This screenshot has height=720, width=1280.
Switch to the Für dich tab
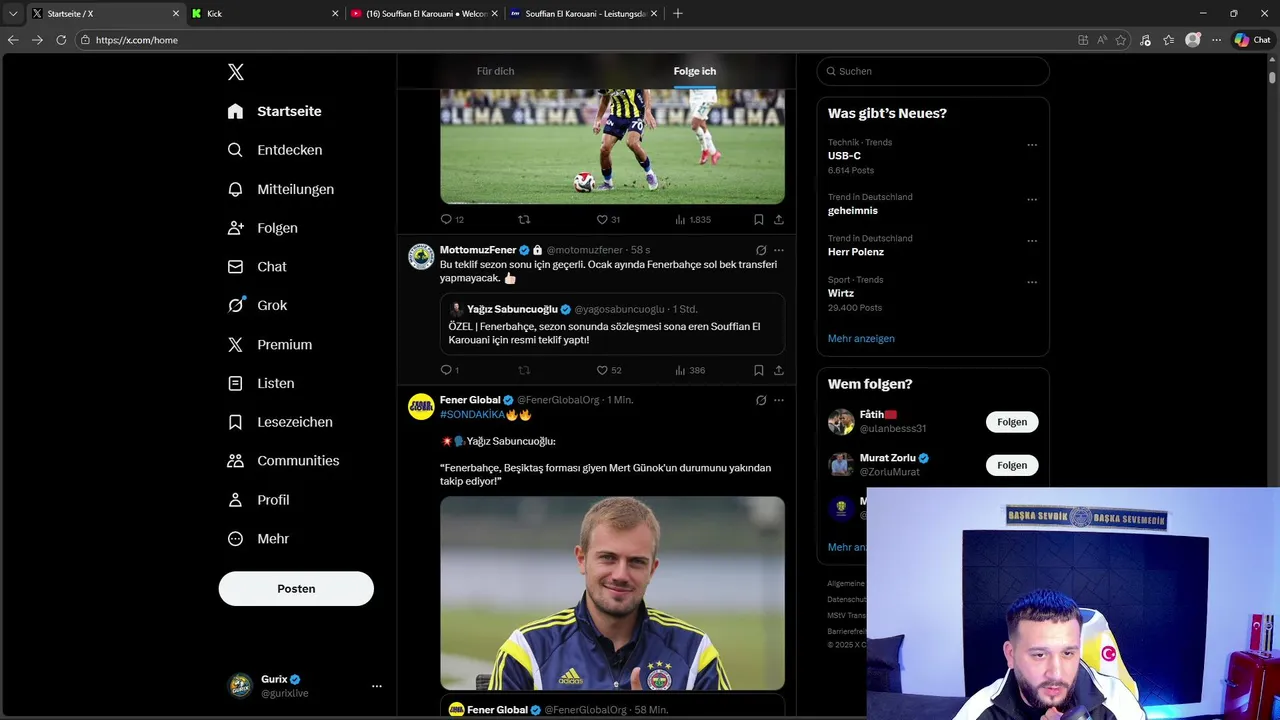click(x=495, y=71)
